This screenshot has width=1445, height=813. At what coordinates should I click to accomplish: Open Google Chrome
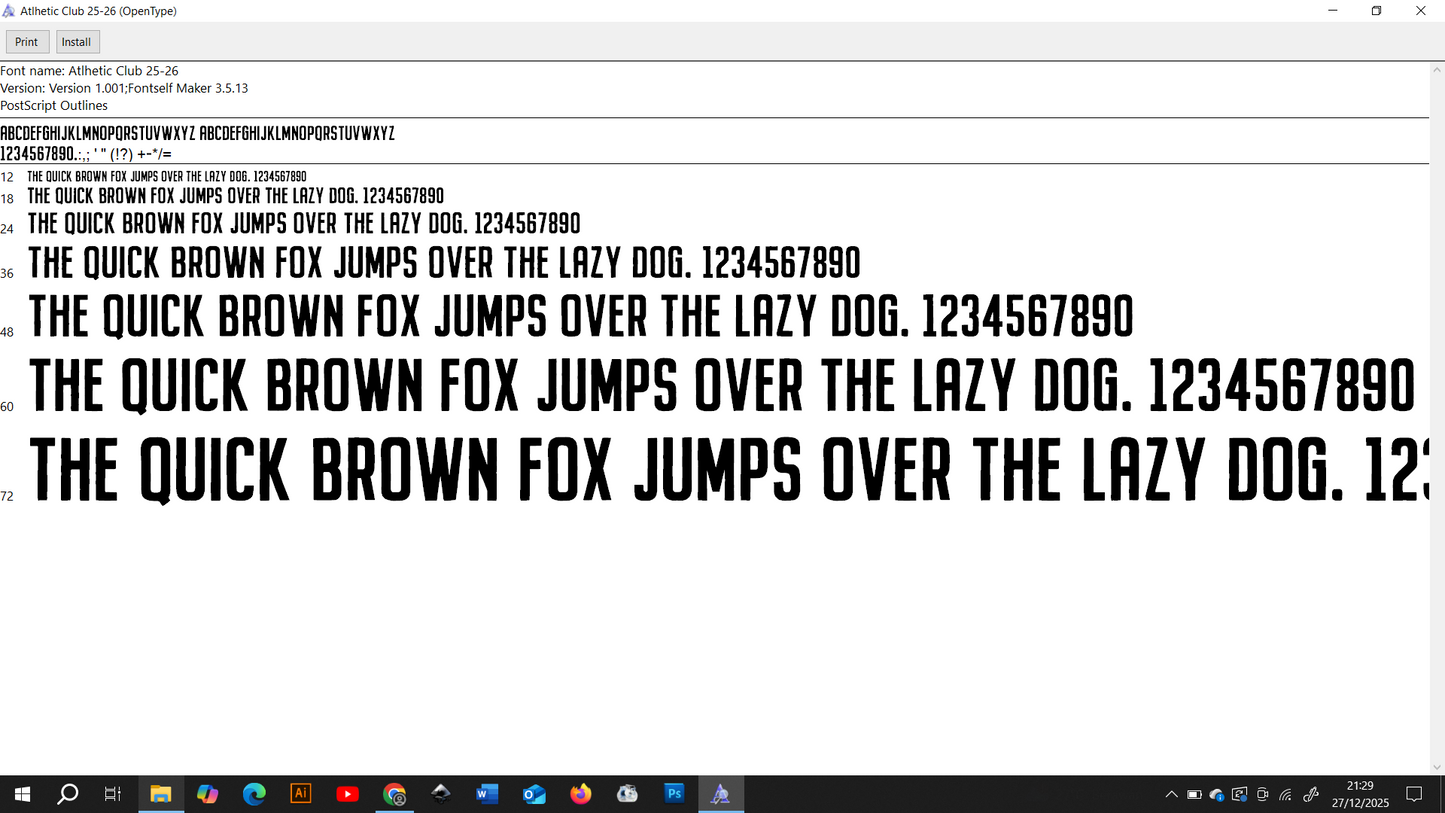tap(394, 793)
